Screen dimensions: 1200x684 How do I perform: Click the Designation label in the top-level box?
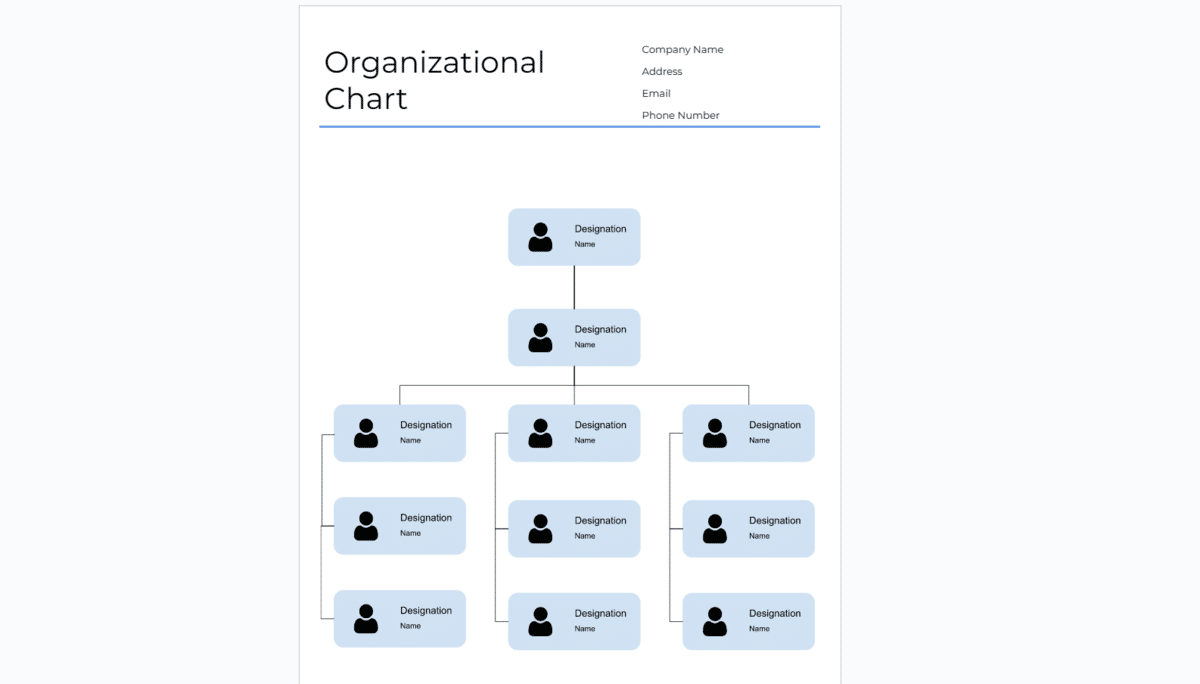point(601,228)
